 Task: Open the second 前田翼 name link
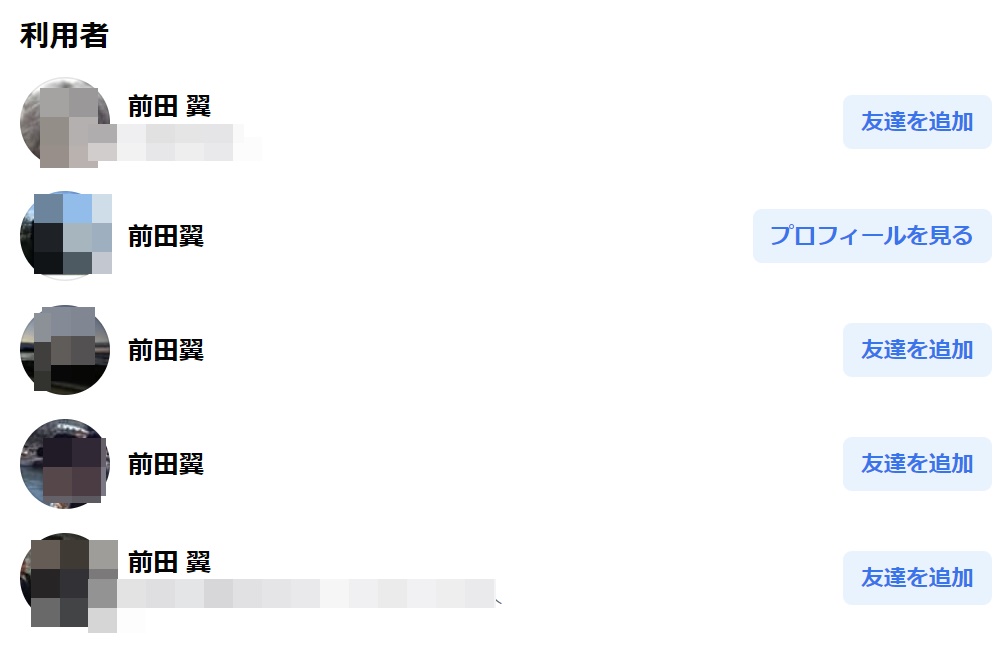(166, 236)
